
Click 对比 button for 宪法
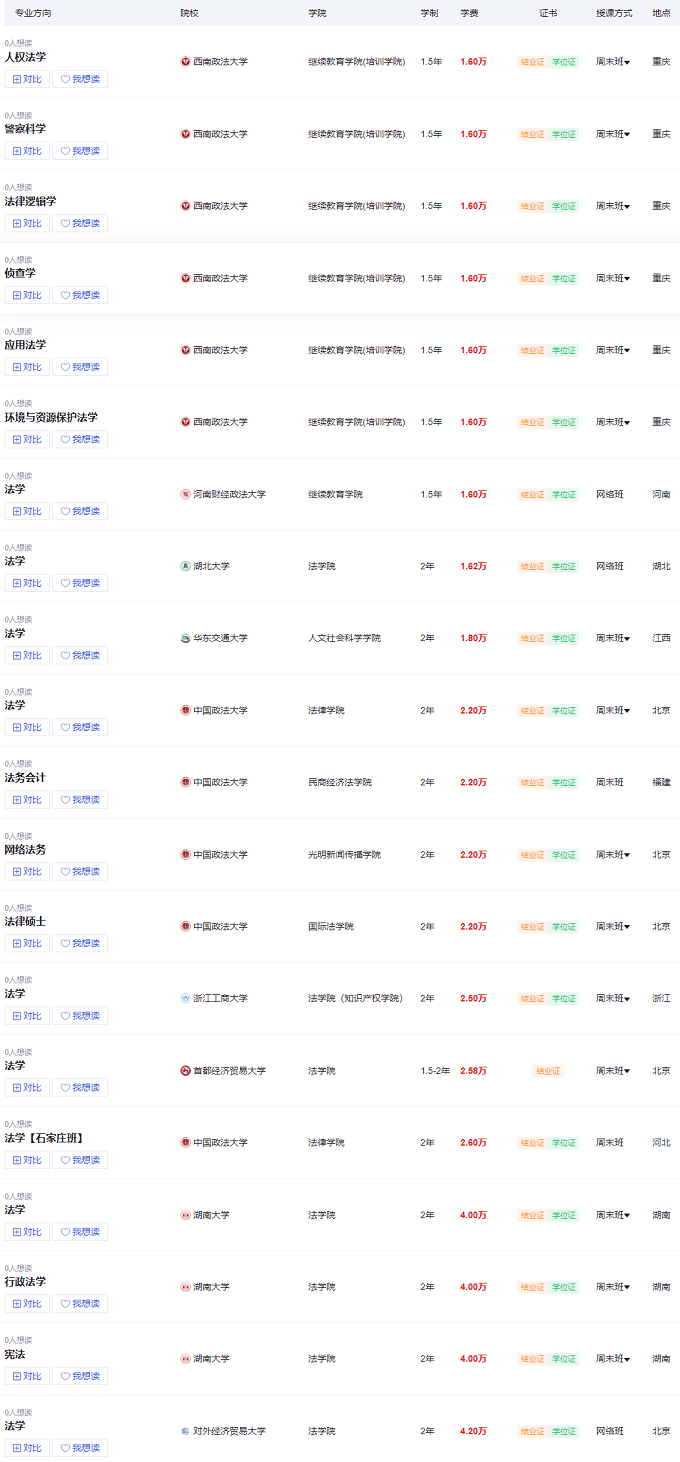coord(27,1376)
